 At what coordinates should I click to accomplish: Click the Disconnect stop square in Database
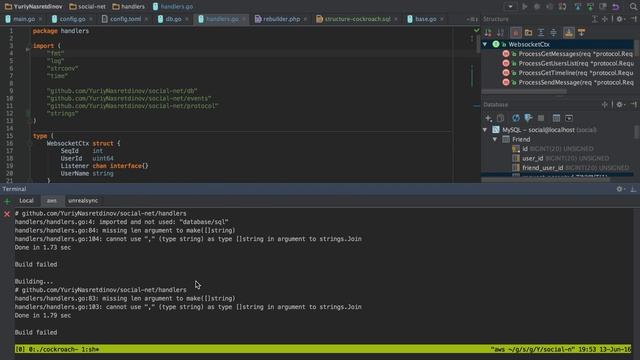coord(541,118)
